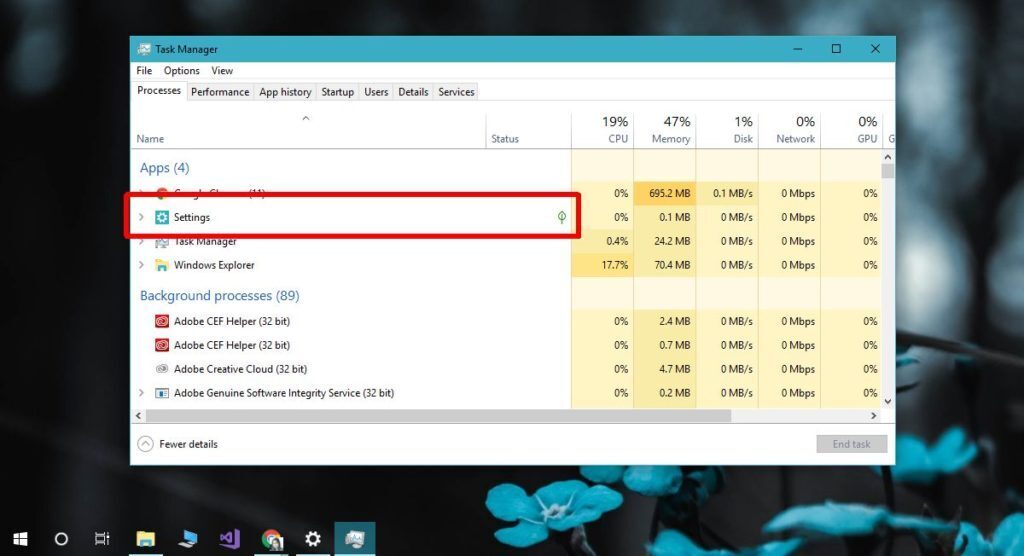Image resolution: width=1024 pixels, height=556 pixels.
Task: Click the green leaf suspended status icon
Action: (x=562, y=217)
